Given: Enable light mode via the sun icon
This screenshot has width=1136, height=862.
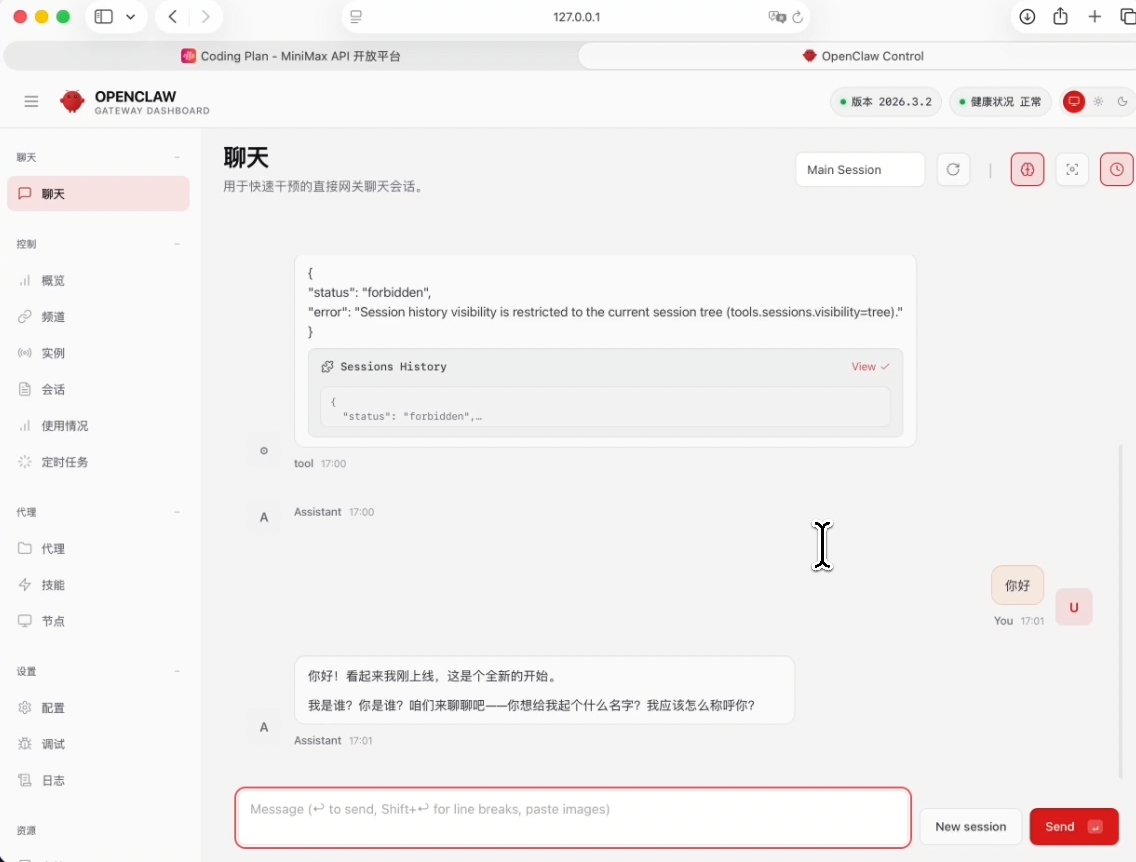Looking at the screenshot, I should (x=1097, y=101).
